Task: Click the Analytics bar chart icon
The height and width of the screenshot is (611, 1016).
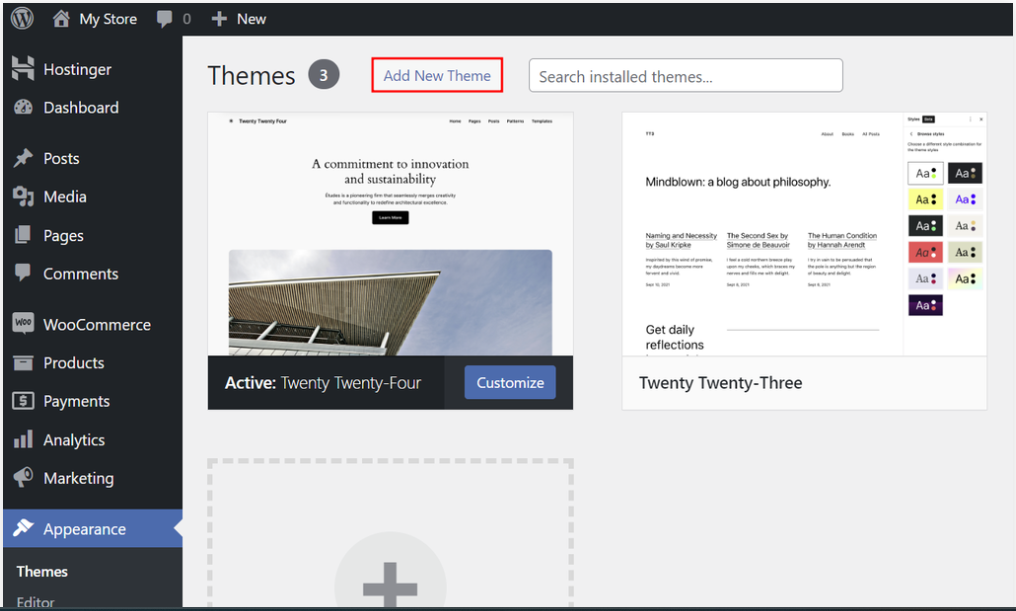Action: (x=23, y=439)
